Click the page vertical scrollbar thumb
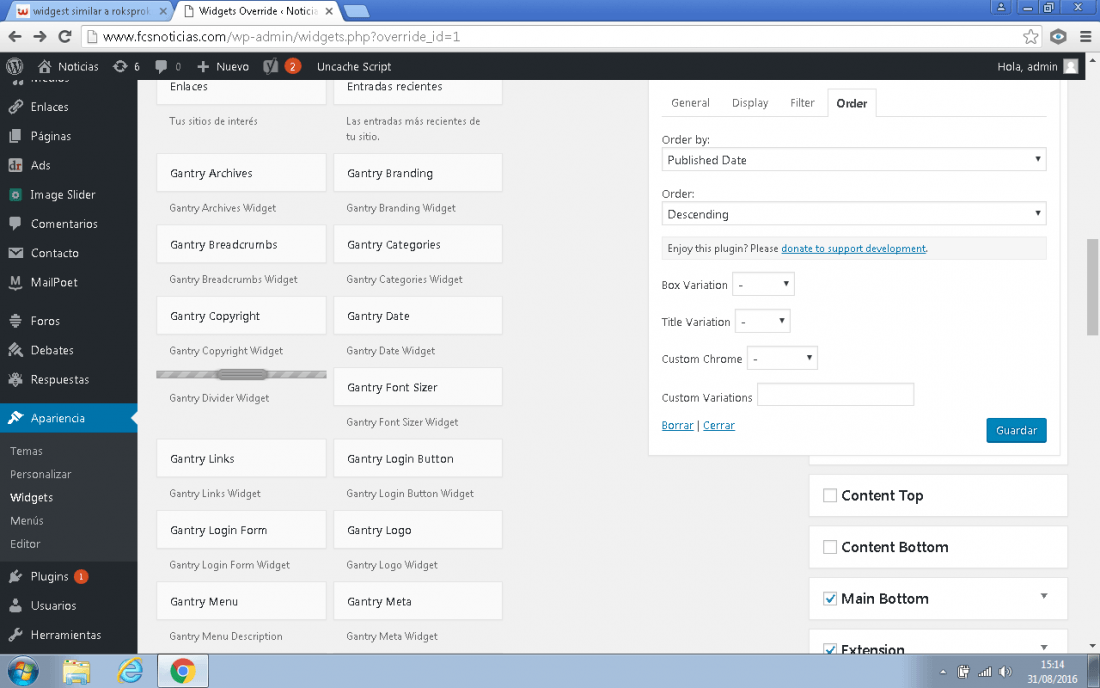 (1092, 288)
